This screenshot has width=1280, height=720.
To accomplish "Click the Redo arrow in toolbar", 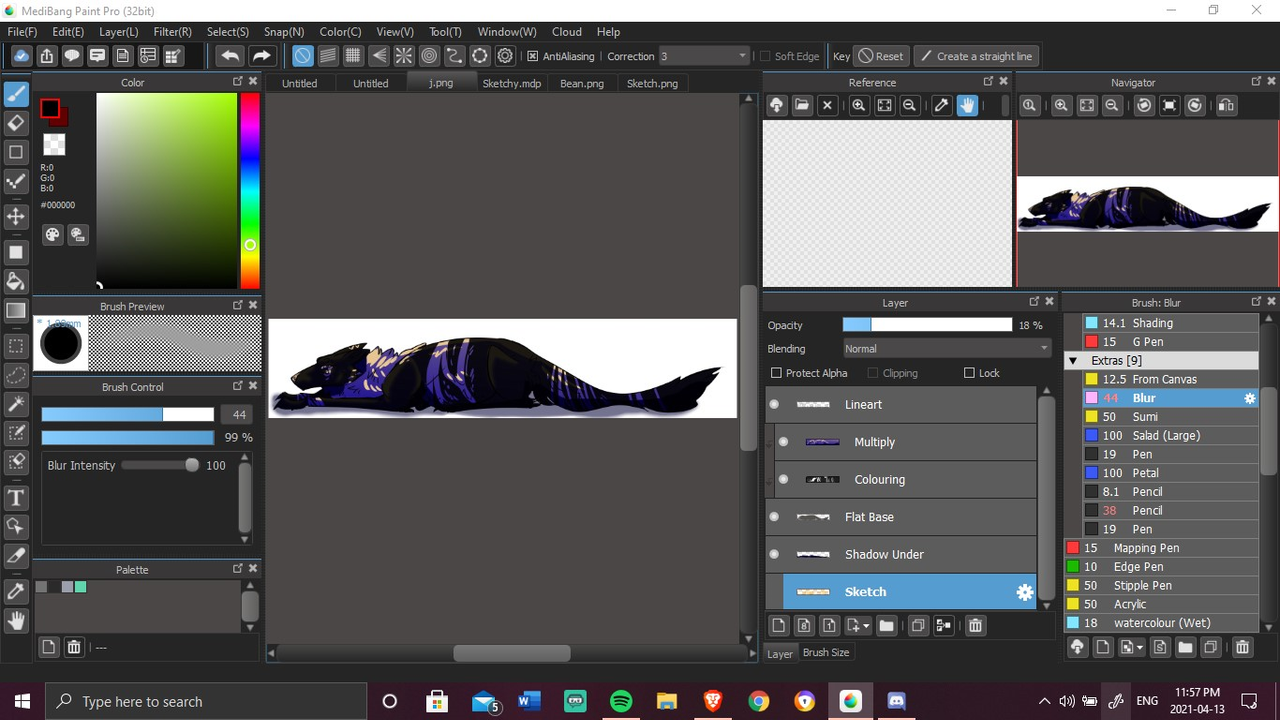I will (262, 56).
